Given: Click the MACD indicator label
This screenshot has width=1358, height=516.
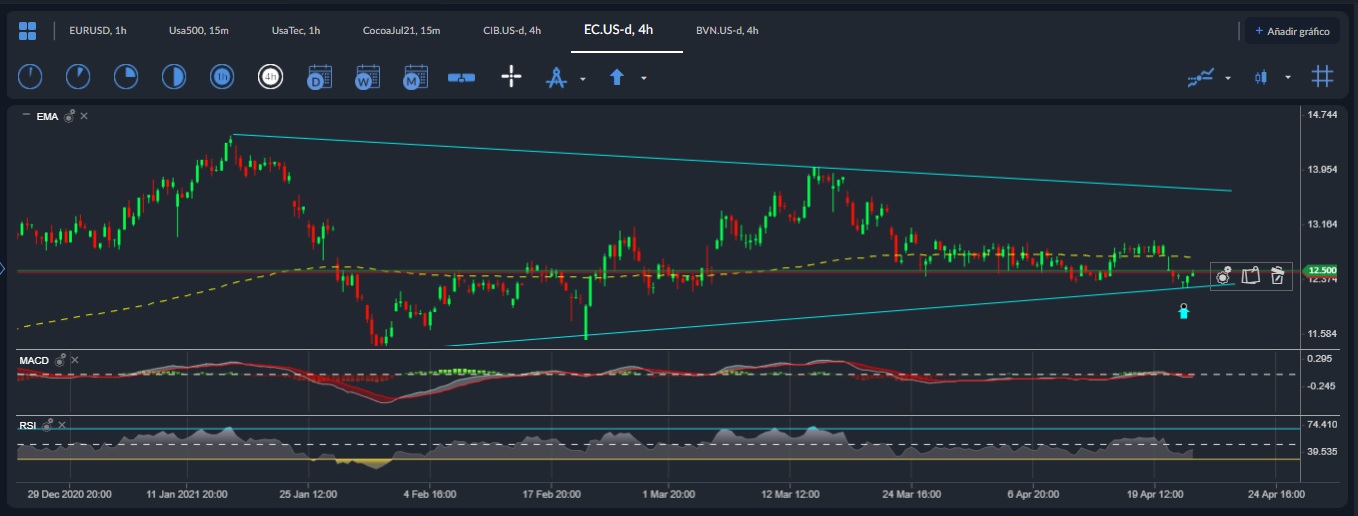Looking at the screenshot, I should coord(34,359).
